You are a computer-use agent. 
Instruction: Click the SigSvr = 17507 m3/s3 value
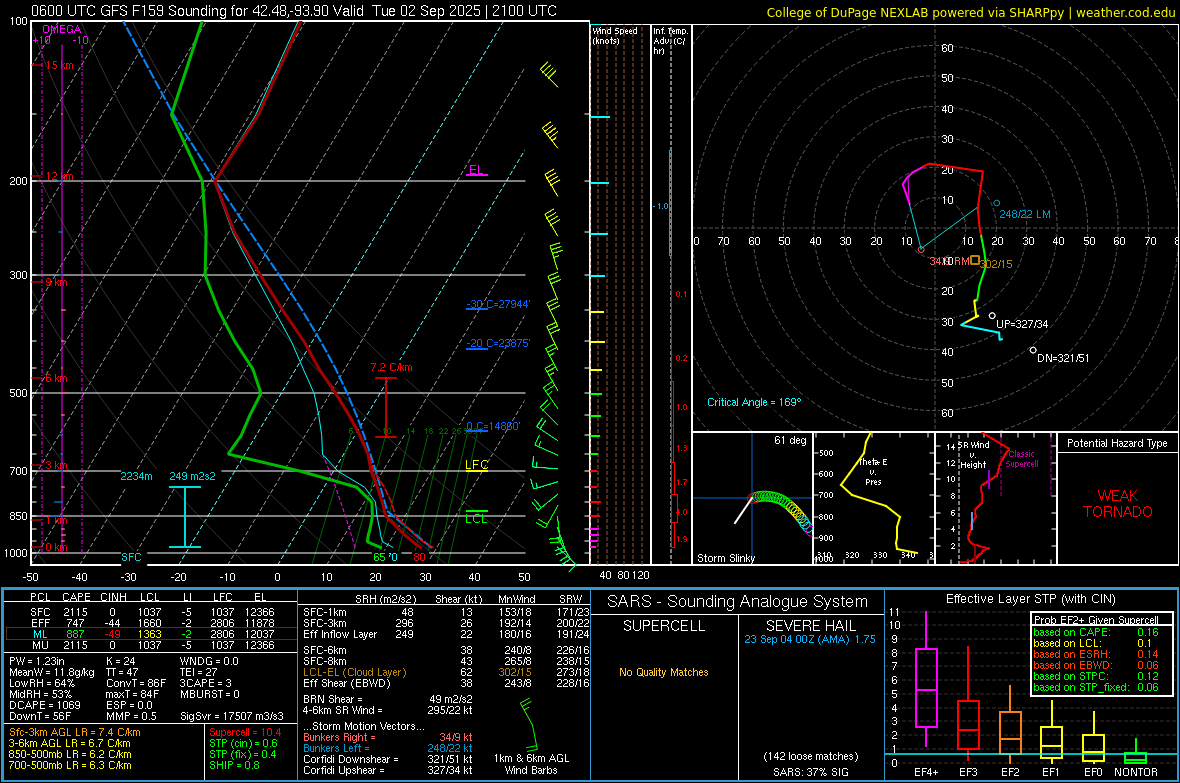click(x=232, y=717)
